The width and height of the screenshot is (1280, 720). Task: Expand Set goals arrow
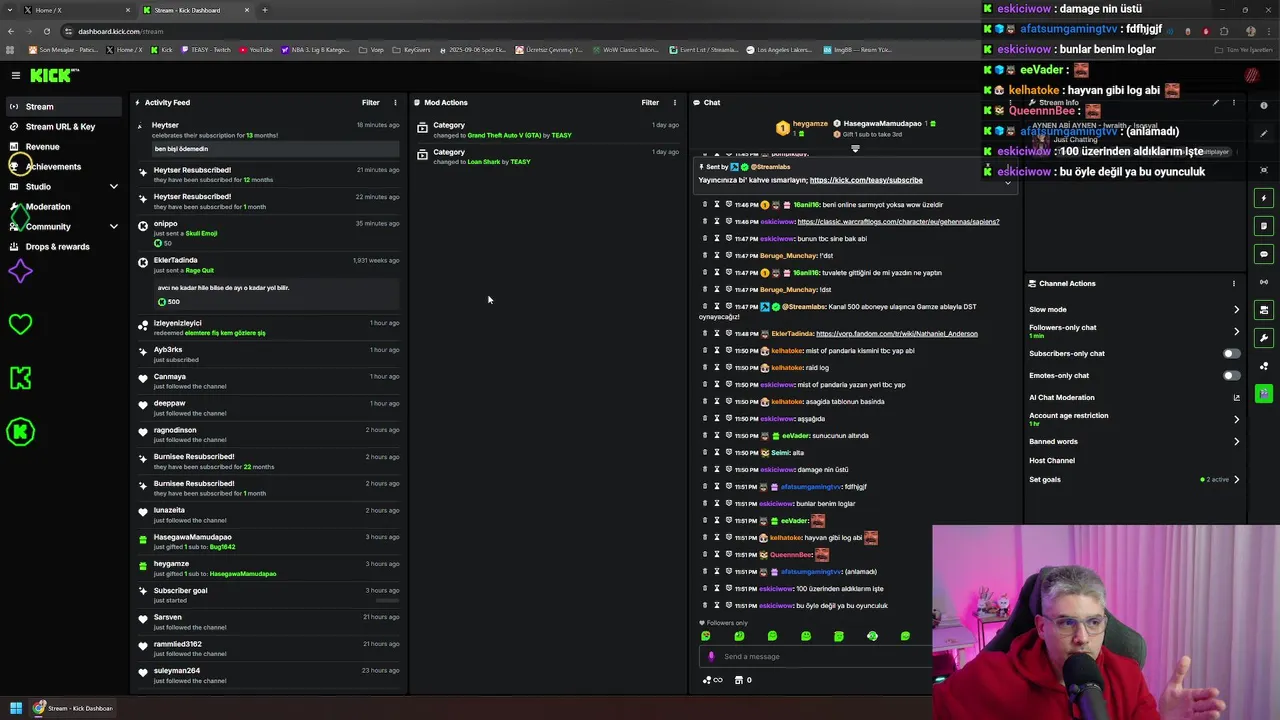tap(1236, 479)
